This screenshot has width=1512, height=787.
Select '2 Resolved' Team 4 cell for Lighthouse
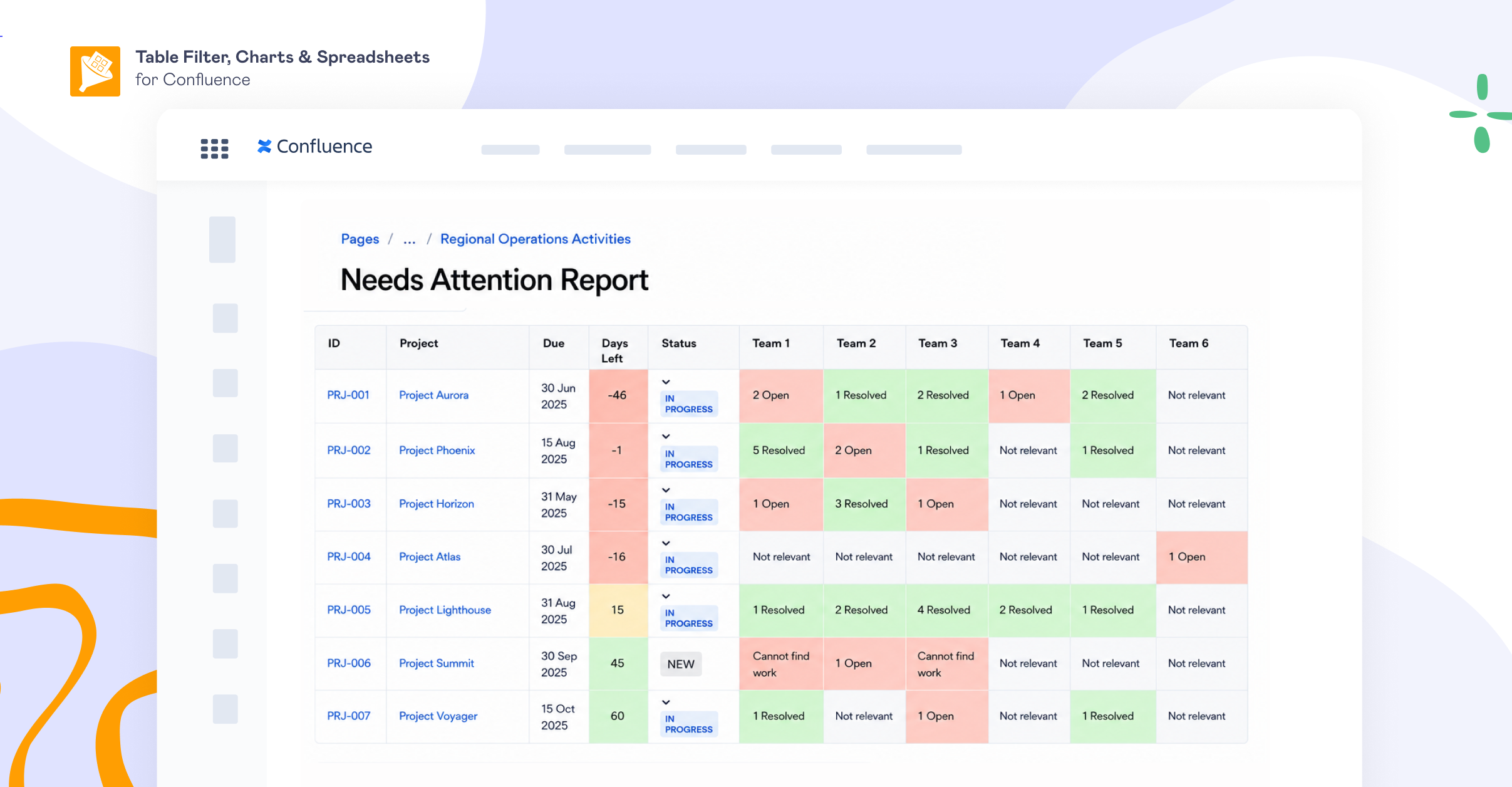(x=1029, y=611)
